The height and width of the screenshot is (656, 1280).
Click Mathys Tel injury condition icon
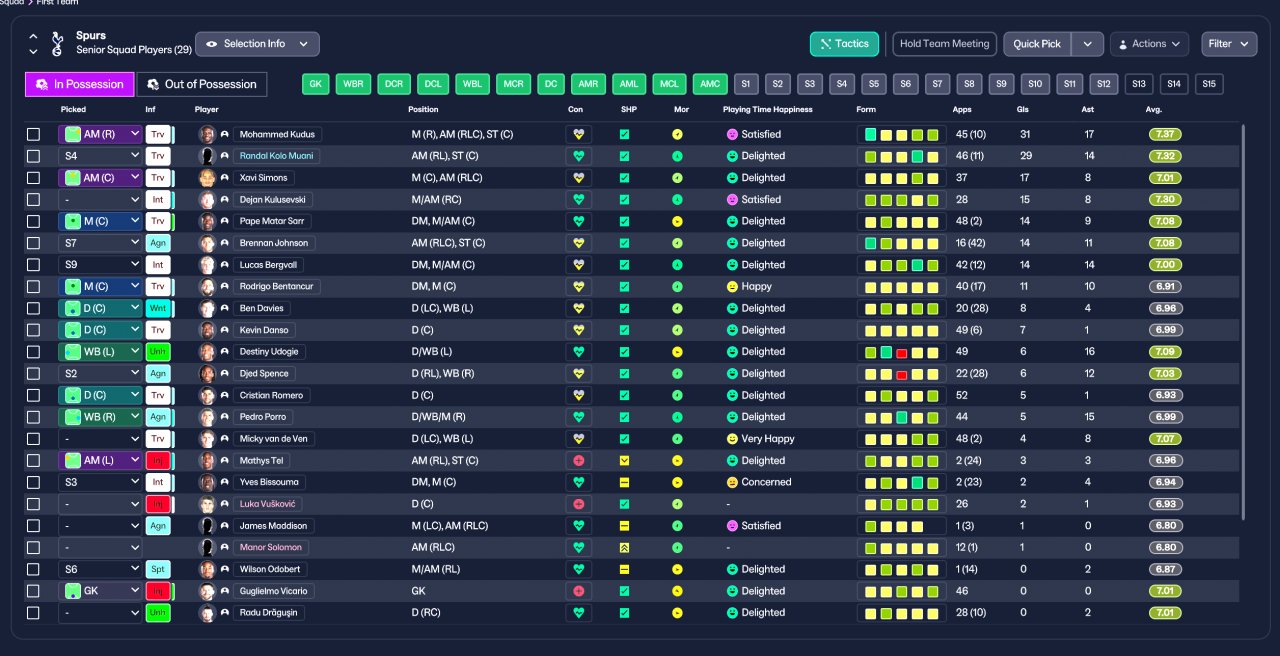578,461
